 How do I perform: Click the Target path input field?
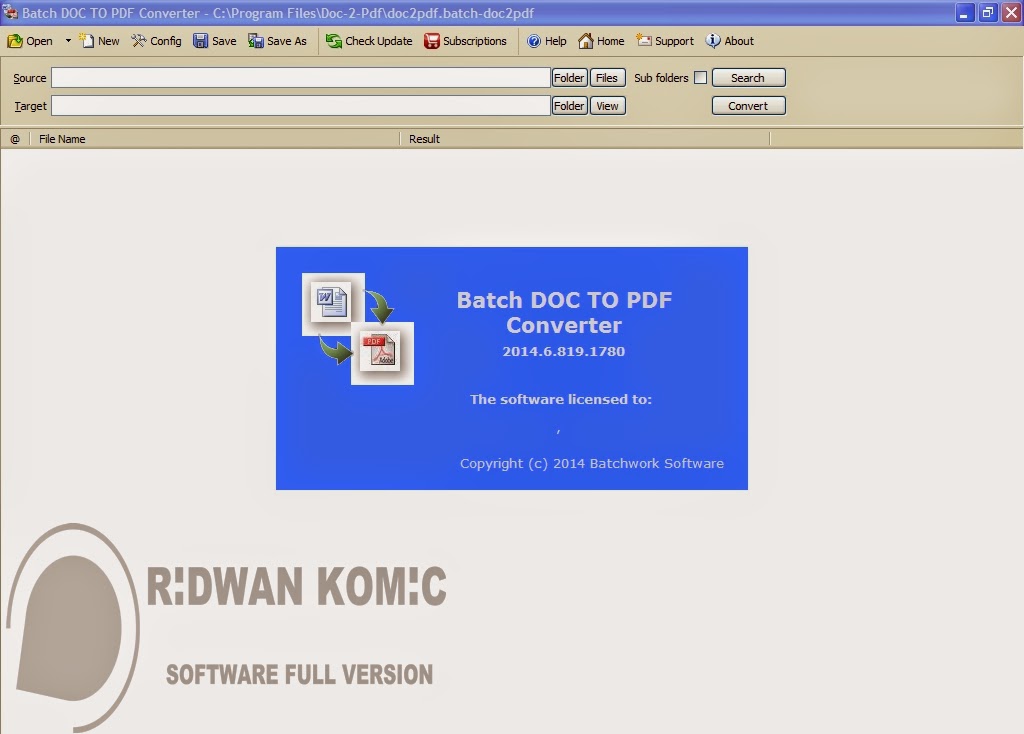[300, 106]
